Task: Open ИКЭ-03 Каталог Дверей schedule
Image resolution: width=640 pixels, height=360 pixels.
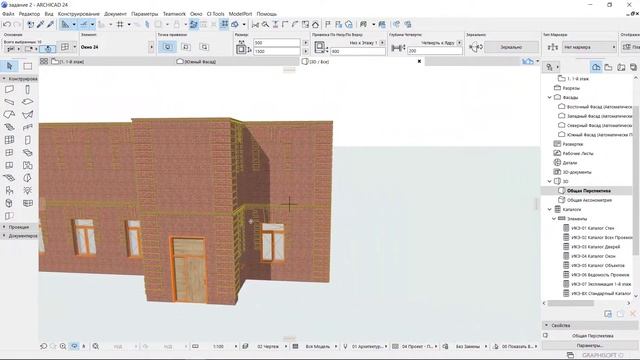Action: (x=595, y=247)
